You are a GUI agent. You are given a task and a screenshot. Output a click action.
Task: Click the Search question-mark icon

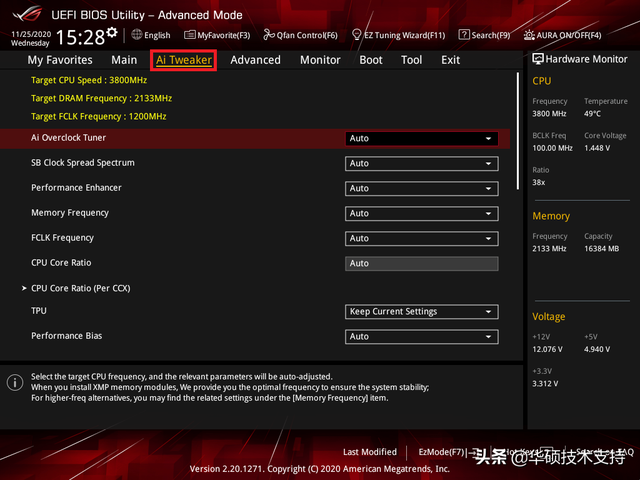click(464, 35)
